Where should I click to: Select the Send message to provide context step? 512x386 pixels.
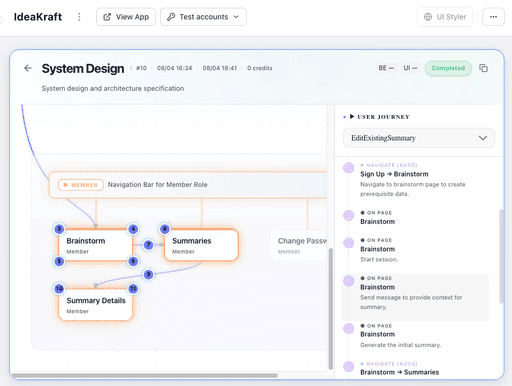click(x=415, y=297)
